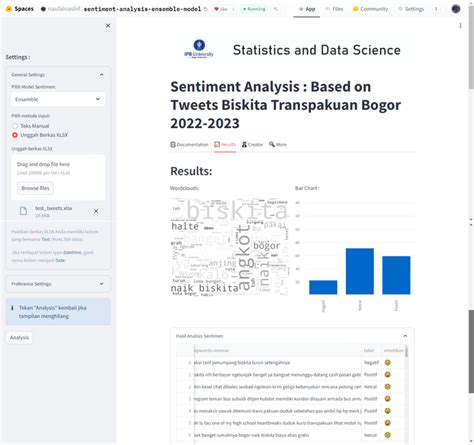Click the Analysis button

pyautogui.click(x=19, y=338)
